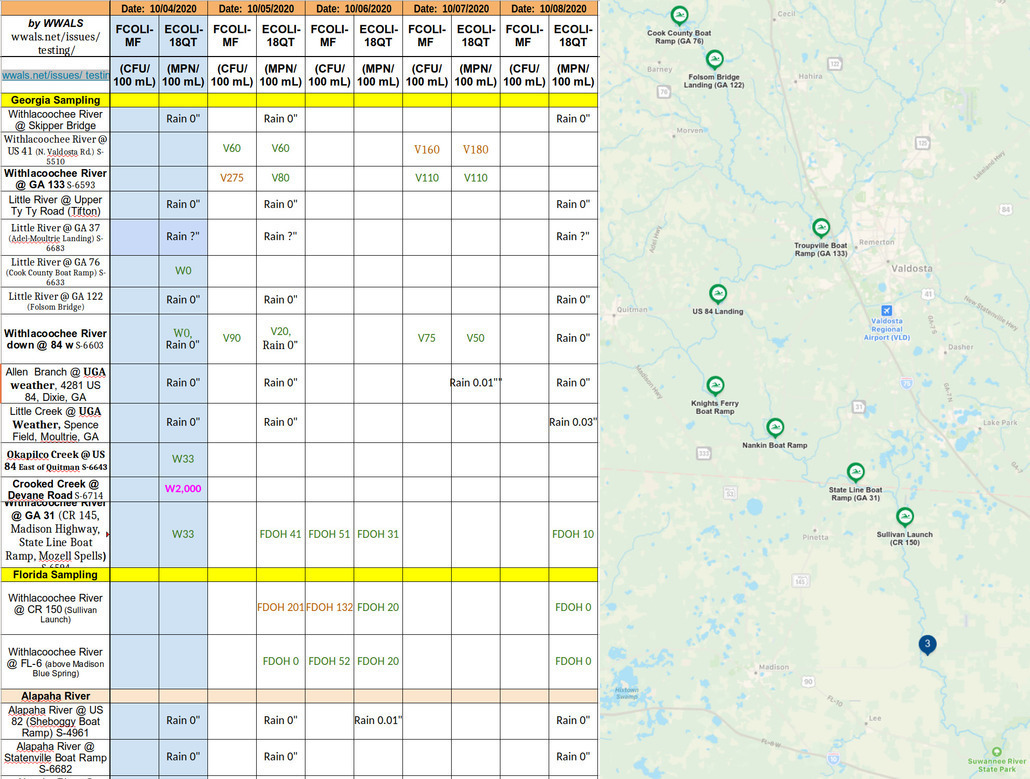Click the Folsom Bridge Landing map marker
This screenshot has height=779, width=1030.
[714, 60]
